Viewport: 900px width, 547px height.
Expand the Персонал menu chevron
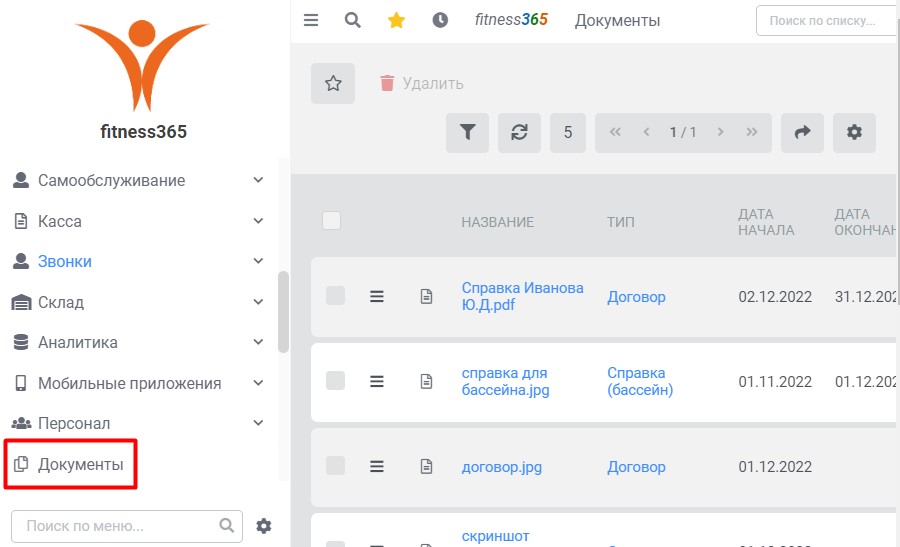click(258, 423)
